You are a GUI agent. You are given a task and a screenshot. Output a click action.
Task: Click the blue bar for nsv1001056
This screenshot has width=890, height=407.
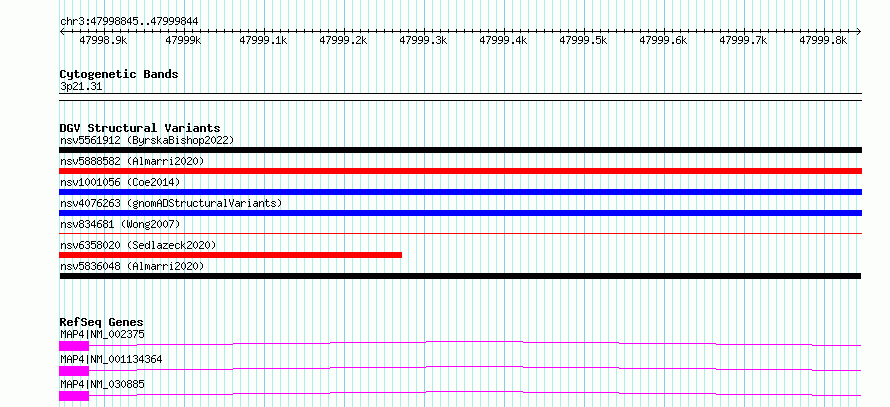point(460,192)
